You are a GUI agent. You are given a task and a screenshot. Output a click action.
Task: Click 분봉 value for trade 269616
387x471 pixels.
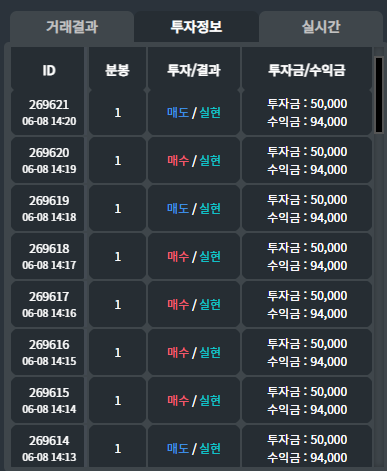pyautogui.click(x=117, y=352)
